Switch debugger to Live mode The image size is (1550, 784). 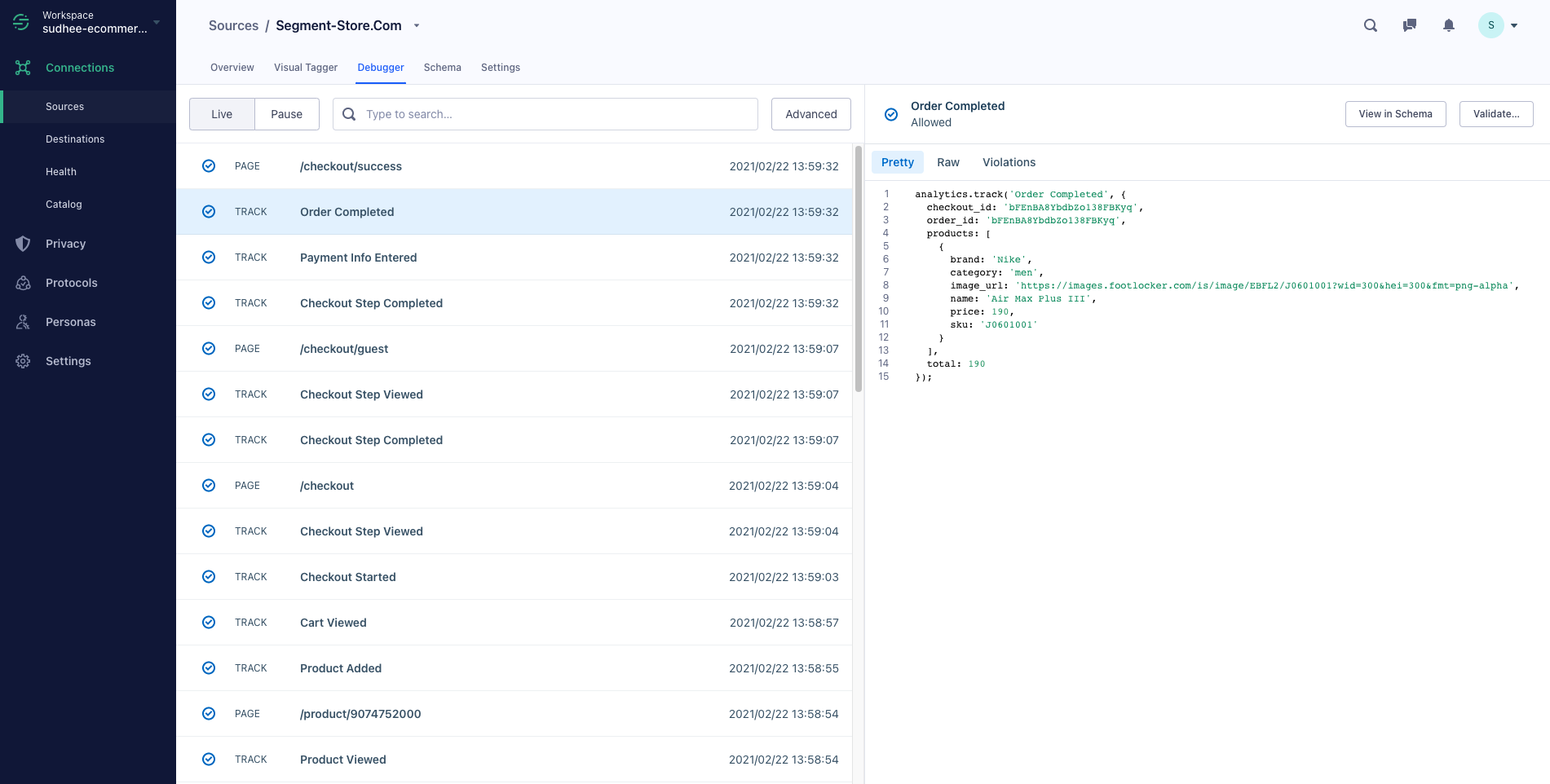[222, 114]
